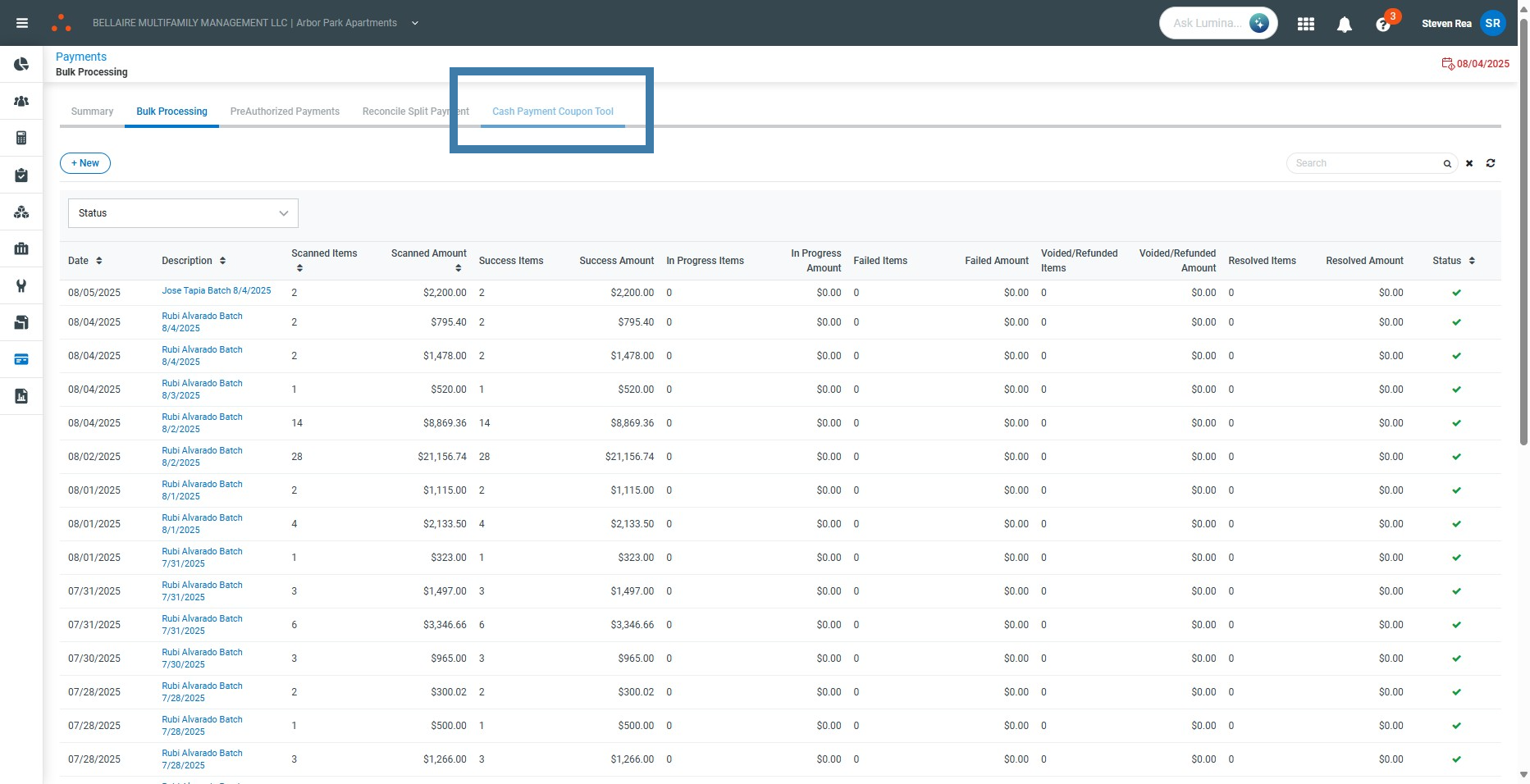
Task: Click the $21,156.74 scanned amount cell
Action: click(x=441, y=457)
